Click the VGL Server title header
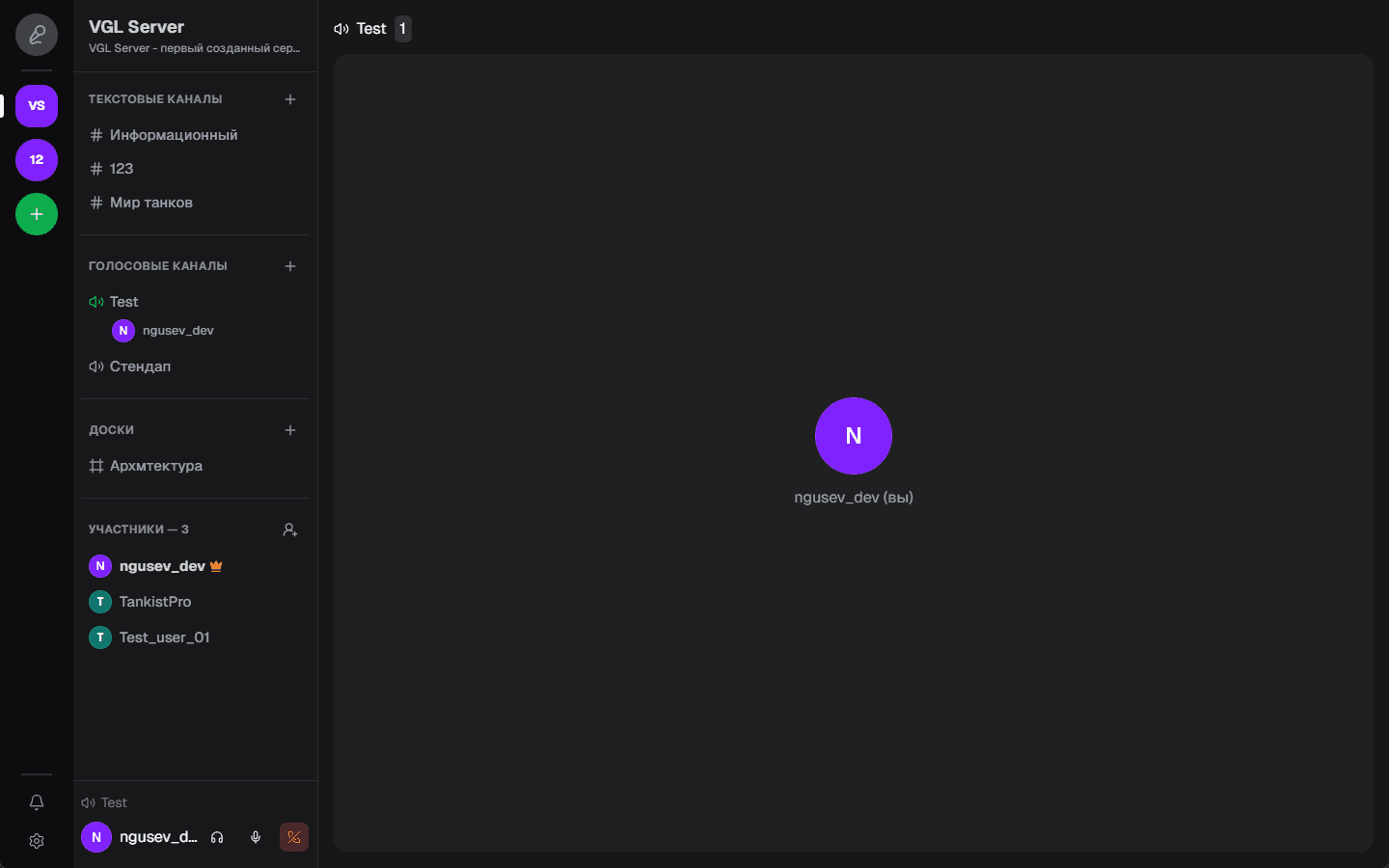Image resolution: width=1389 pixels, height=868 pixels. click(136, 27)
